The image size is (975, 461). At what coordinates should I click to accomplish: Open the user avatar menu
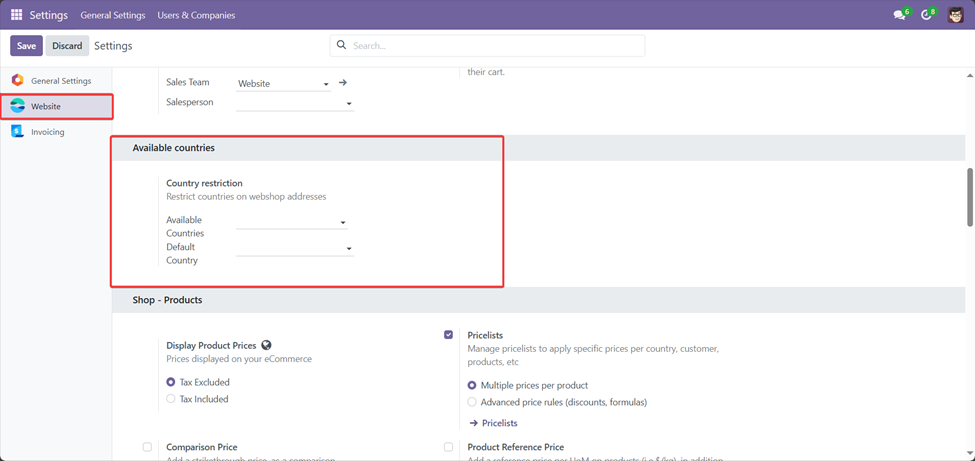pyautogui.click(x=956, y=15)
